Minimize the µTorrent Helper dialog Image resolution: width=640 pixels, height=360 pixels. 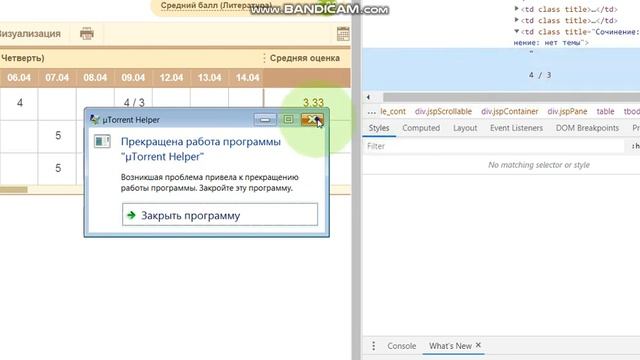click(x=265, y=120)
